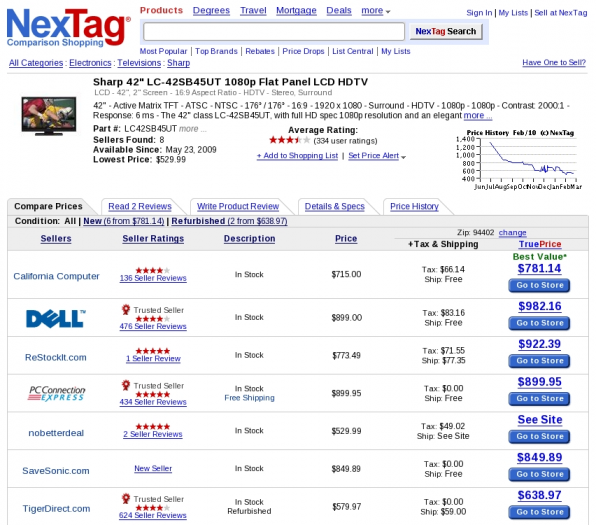The width and height of the screenshot is (596, 525).
Task: Open the List Central link
Action: (x=353, y=51)
